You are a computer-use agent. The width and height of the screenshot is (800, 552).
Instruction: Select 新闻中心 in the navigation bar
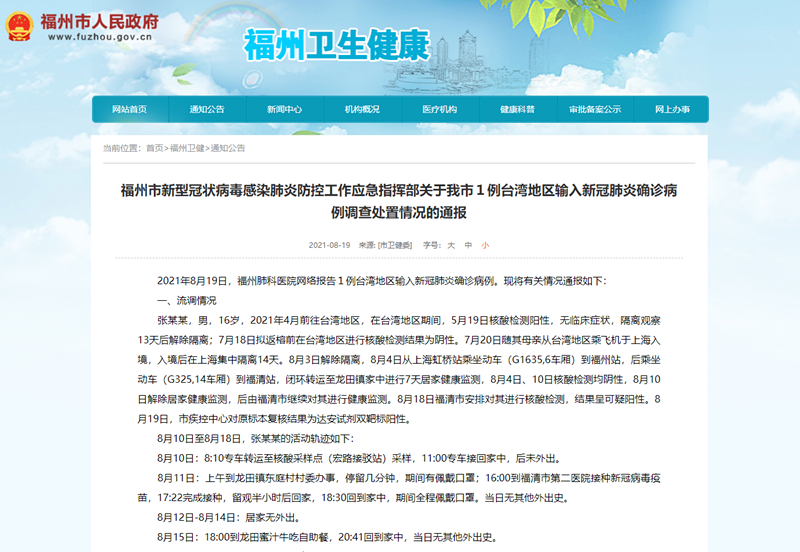click(284, 109)
